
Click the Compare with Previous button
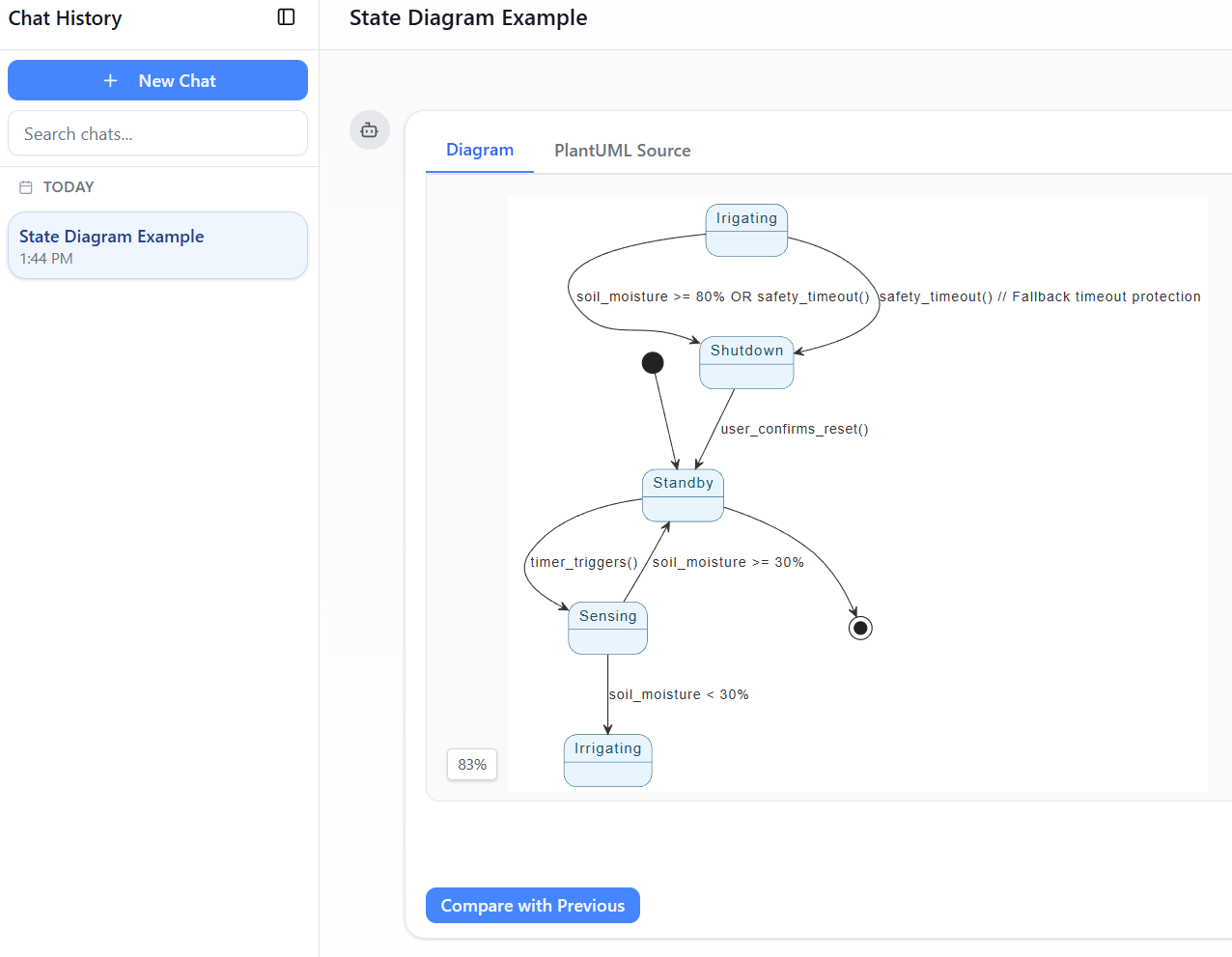532,906
